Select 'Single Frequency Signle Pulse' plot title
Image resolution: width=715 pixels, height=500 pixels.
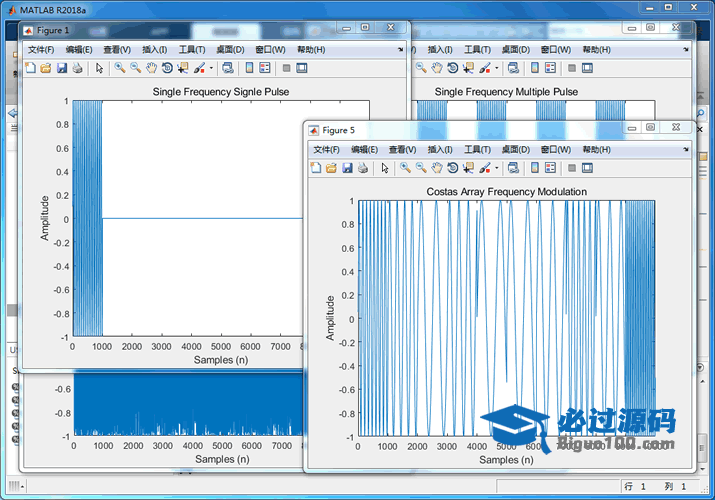coord(221,92)
